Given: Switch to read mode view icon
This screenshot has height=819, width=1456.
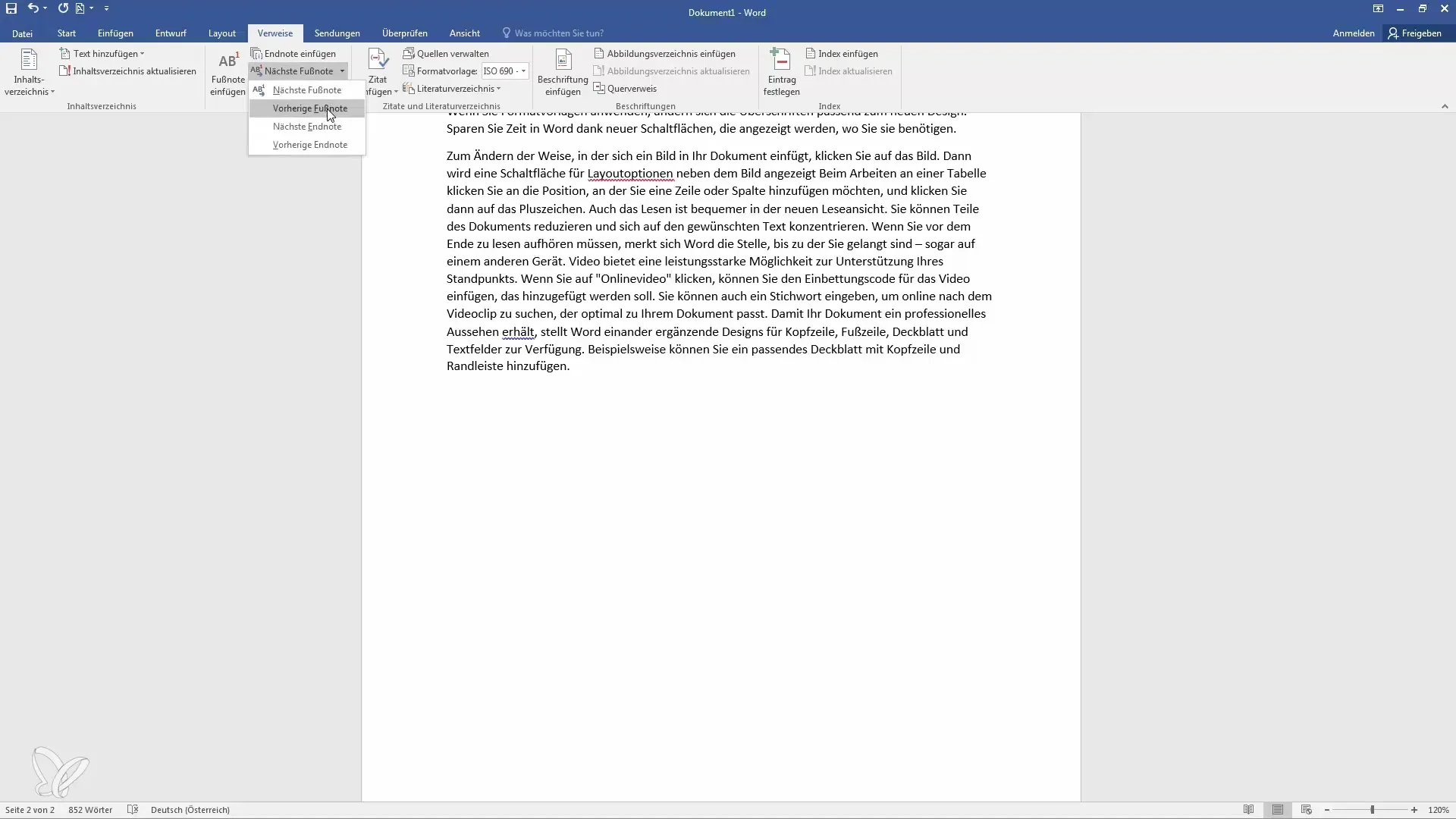Looking at the screenshot, I should 1248,810.
